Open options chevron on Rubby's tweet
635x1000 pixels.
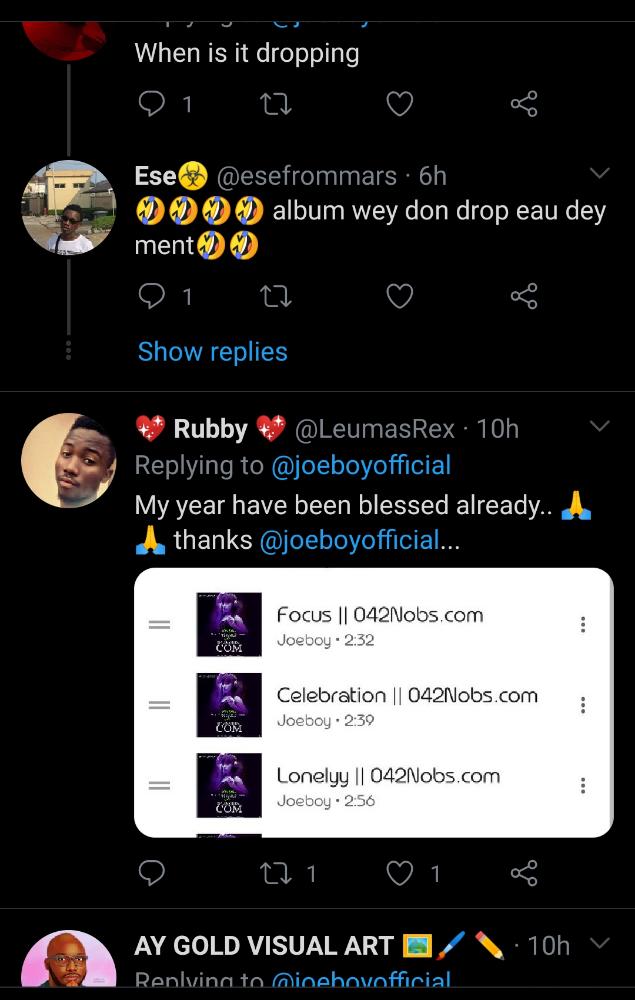click(599, 427)
